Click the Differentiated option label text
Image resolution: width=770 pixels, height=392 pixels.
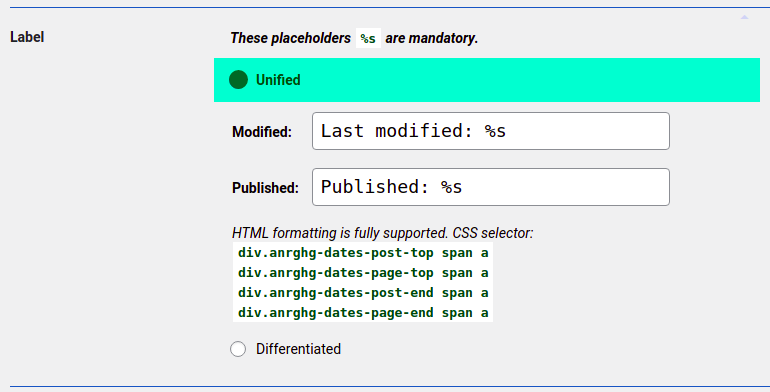point(298,349)
